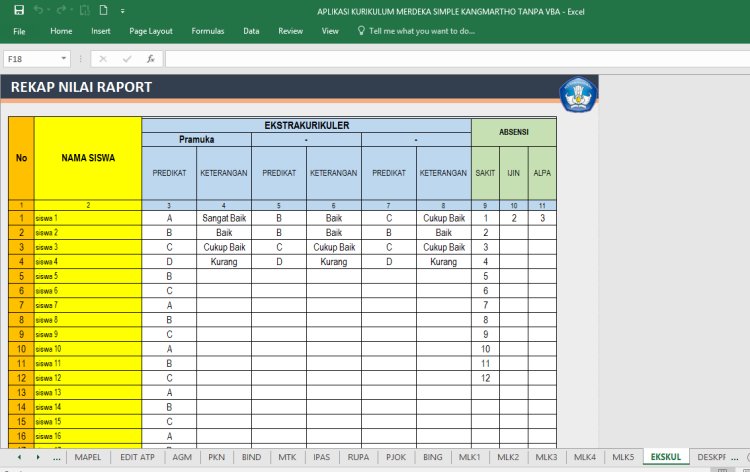Image resolution: width=750 pixels, height=472 pixels.
Task: Open the Page Layout ribbon tab
Action: pyautogui.click(x=151, y=31)
